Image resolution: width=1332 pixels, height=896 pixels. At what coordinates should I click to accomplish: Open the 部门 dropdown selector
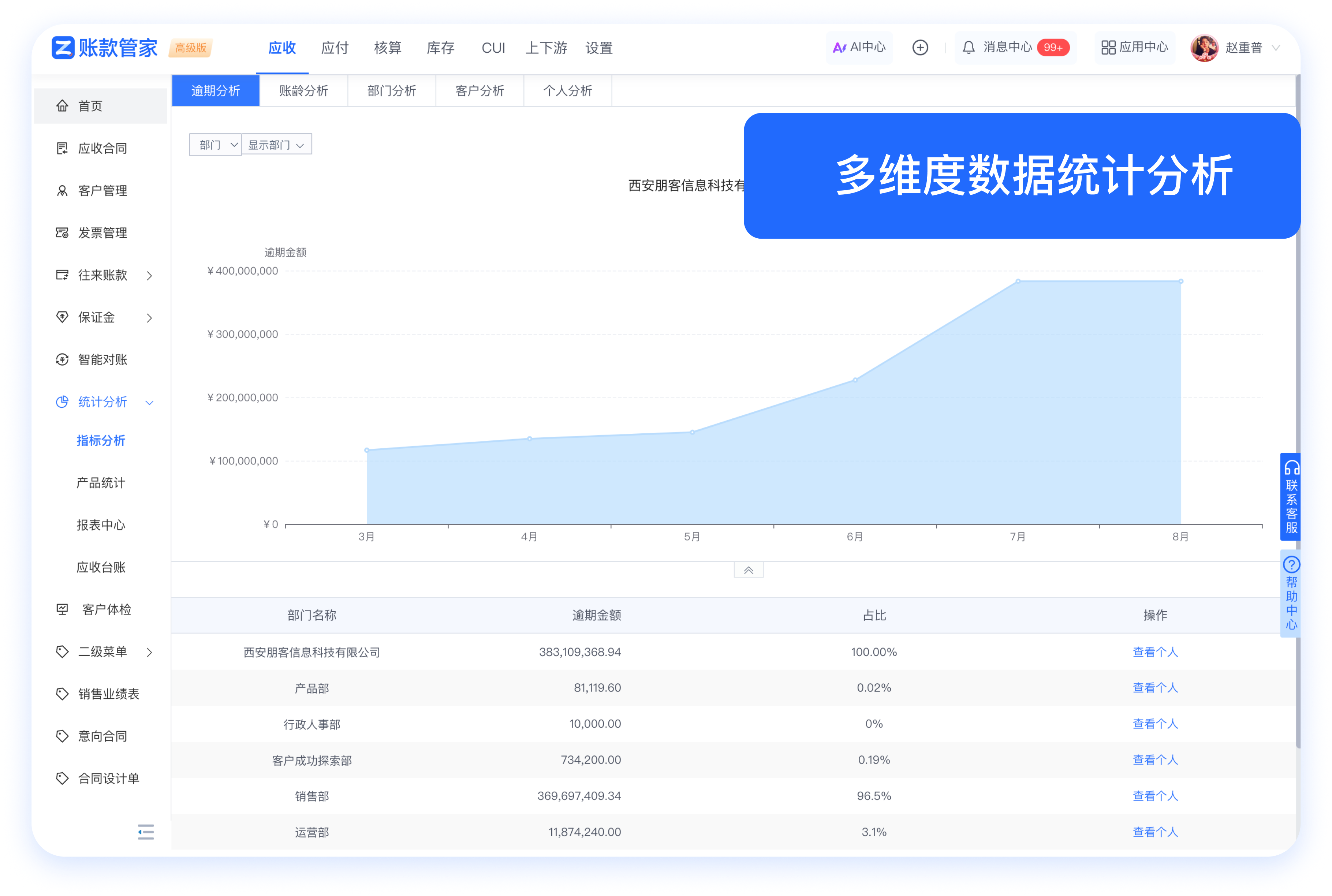pos(216,145)
